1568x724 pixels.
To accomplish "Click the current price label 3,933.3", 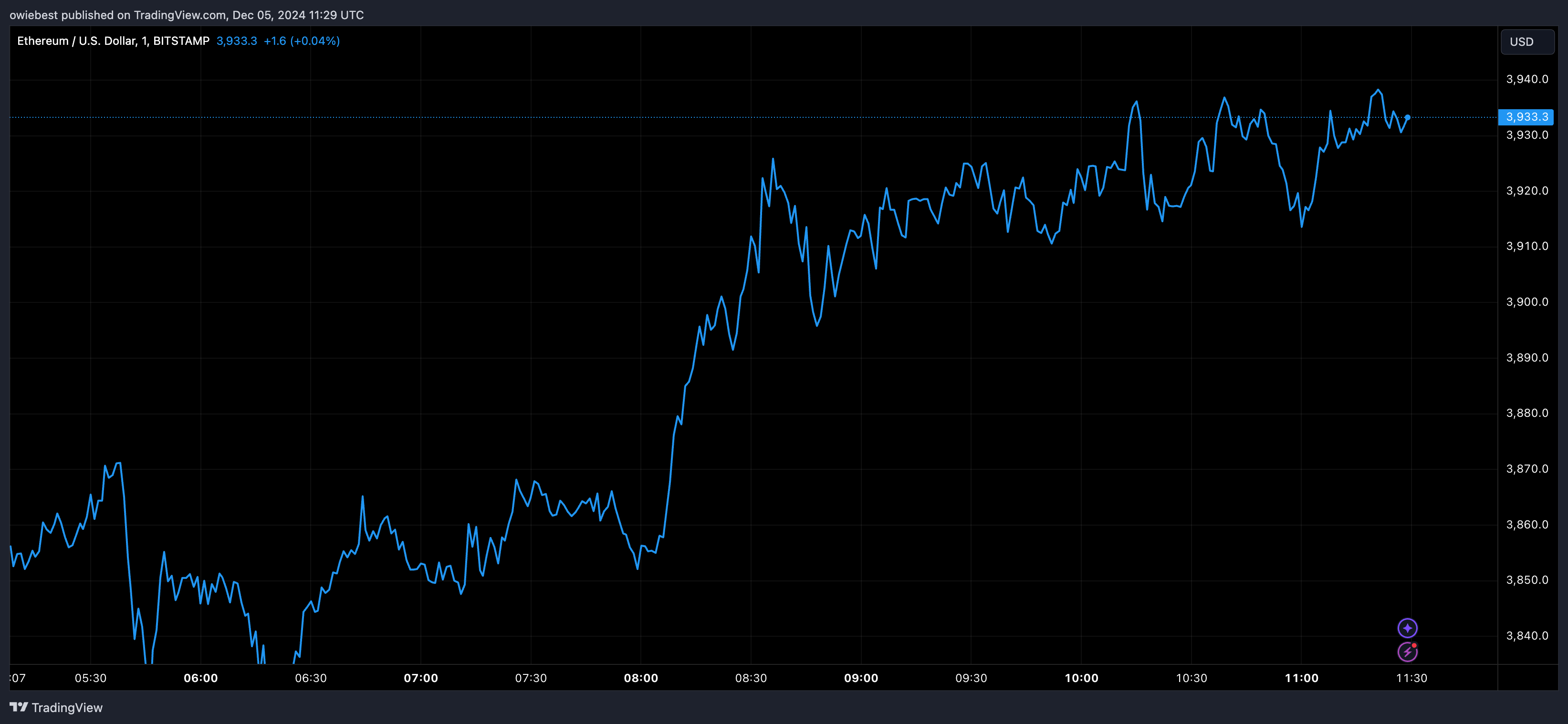I will point(1526,117).
